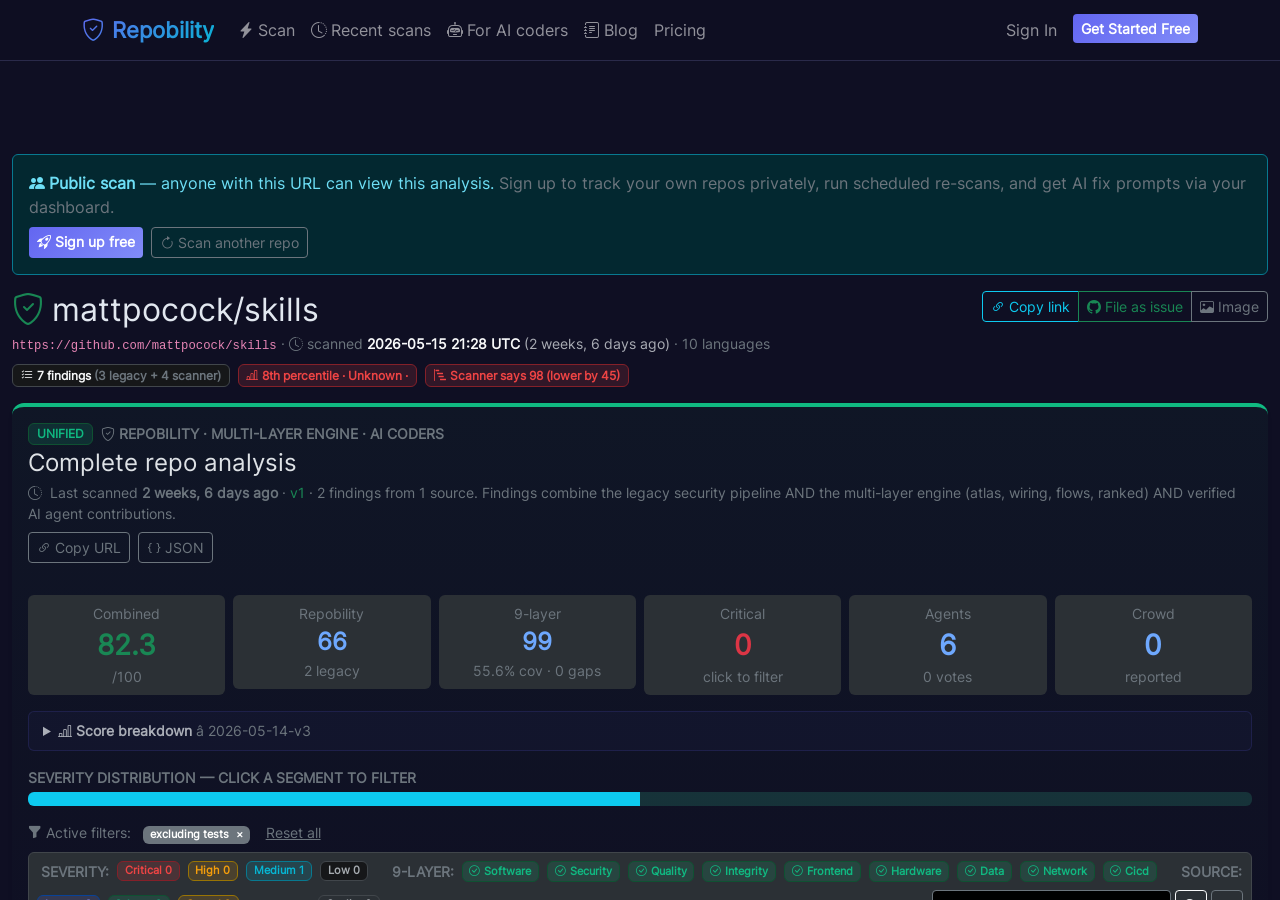Toggle the Cicd layer filter
The width and height of the screenshot is (1280, 900).
[x=1130, y=871]
